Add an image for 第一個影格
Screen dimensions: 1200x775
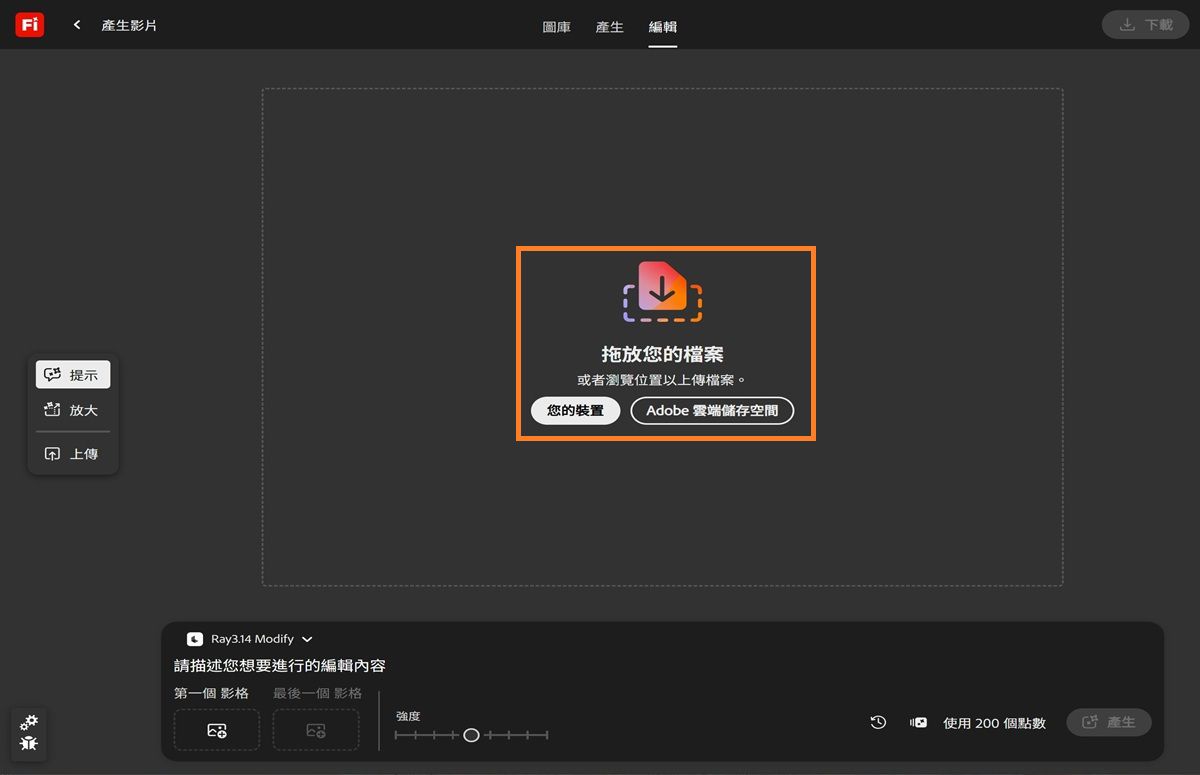pyautogui.click(x=216, y=730)
